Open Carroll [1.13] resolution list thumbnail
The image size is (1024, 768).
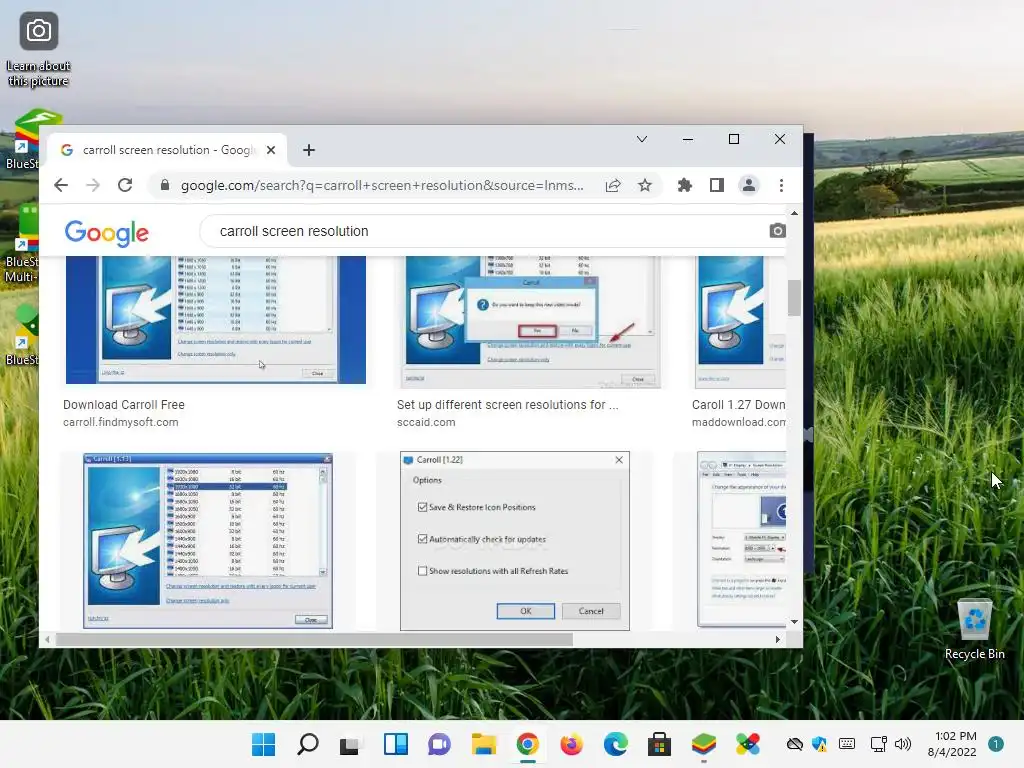point(208,541)
